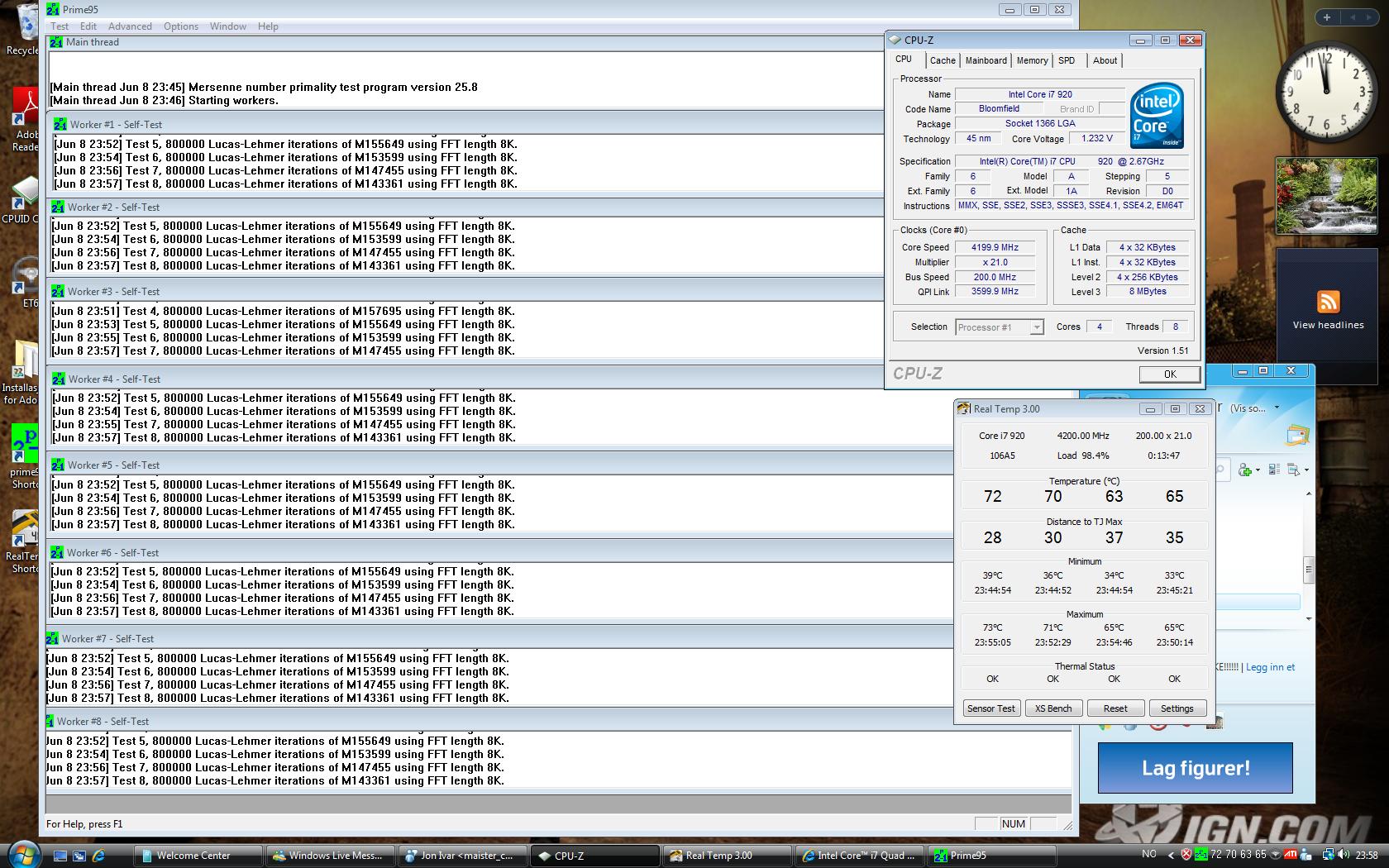The image size is (1389, 868).
Task: Click the Prime95 green tray icon
Action: pyautogui.click(x=1201, y=854)
